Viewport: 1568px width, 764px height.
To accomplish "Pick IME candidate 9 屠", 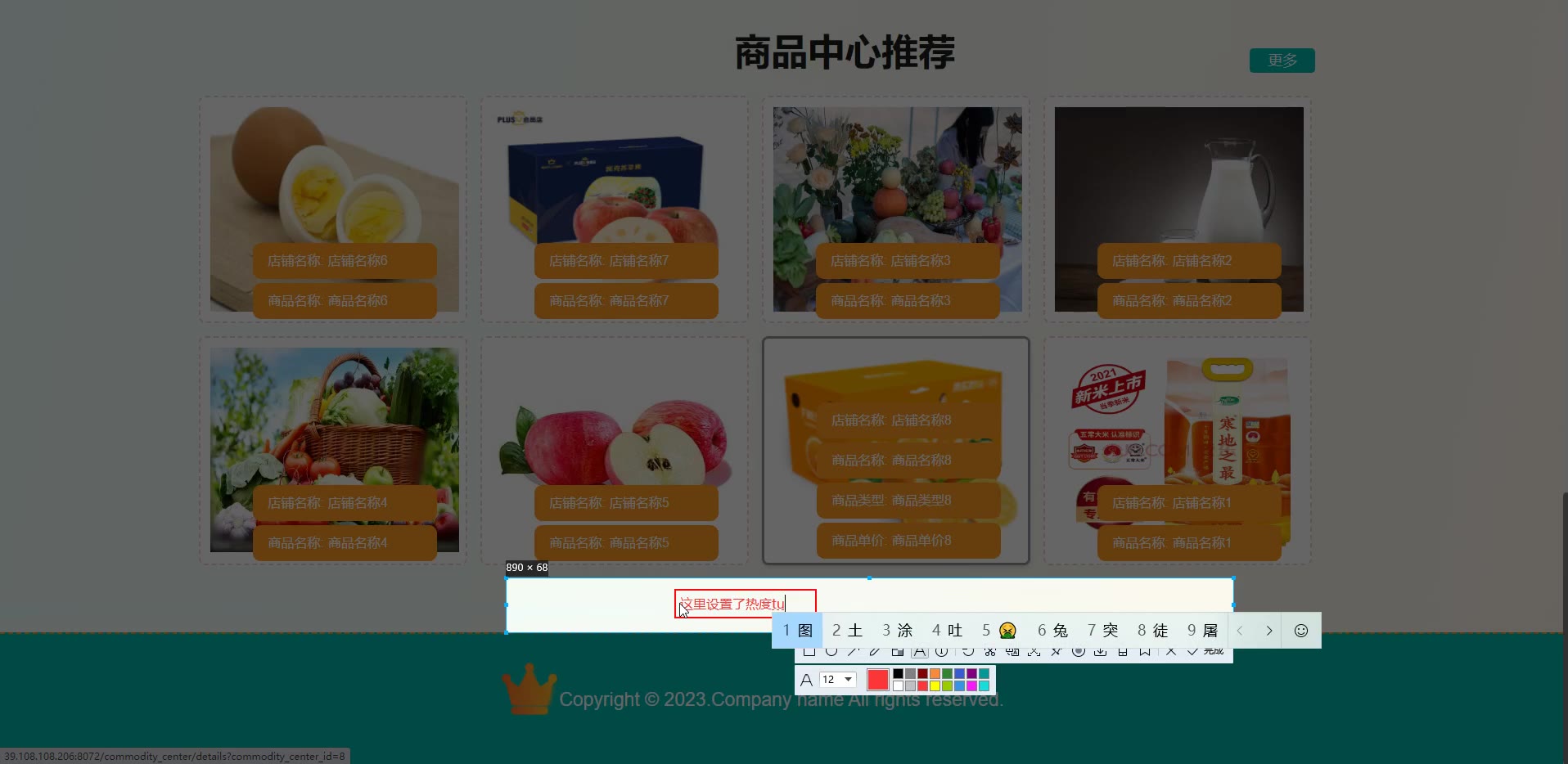I will point(1202,631).
